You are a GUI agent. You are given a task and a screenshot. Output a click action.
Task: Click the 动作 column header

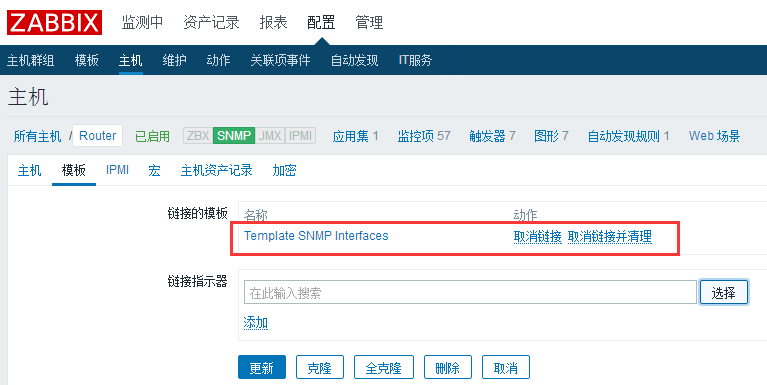click(525, 215)
